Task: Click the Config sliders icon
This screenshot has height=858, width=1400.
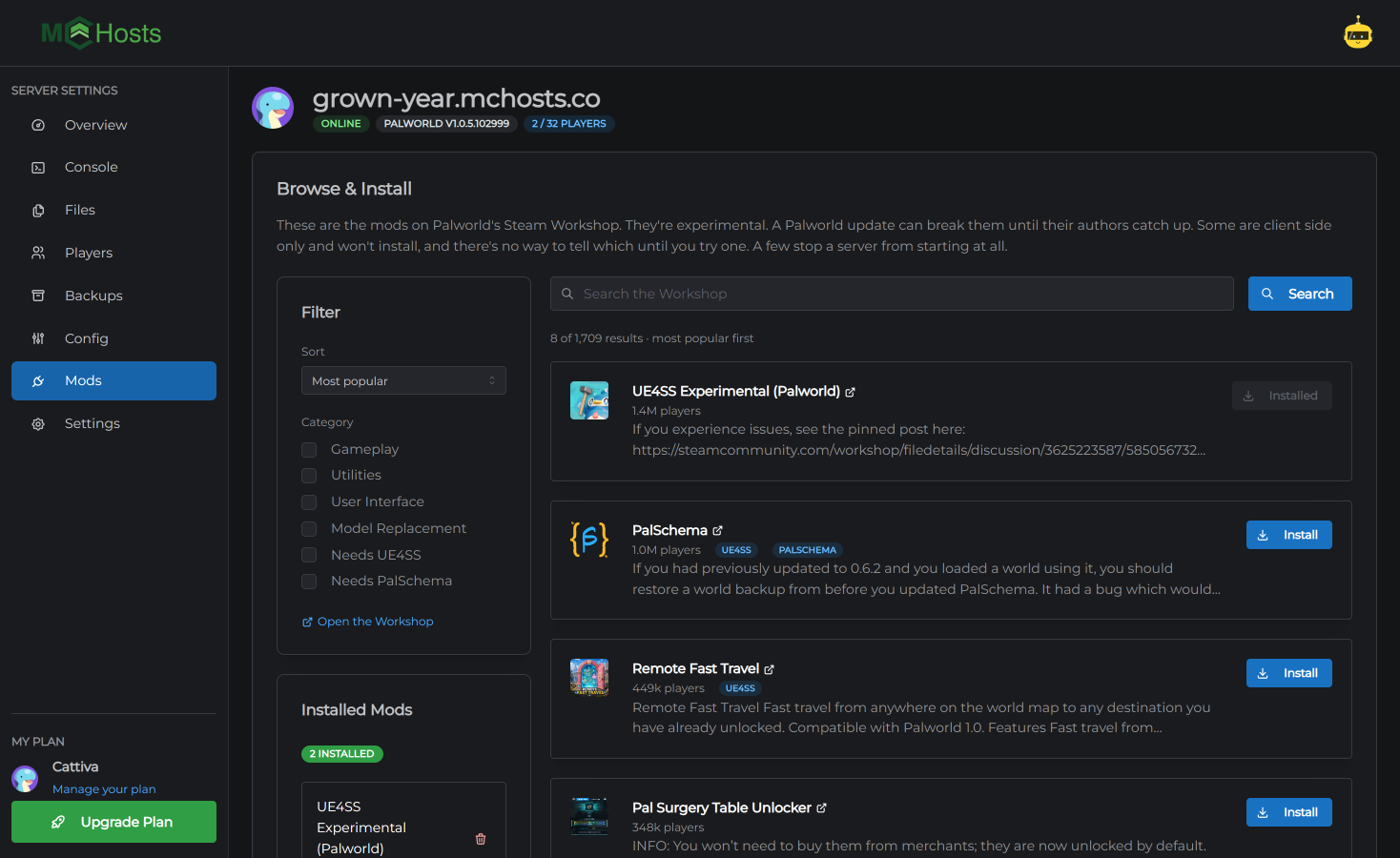Action: point(38,338)
